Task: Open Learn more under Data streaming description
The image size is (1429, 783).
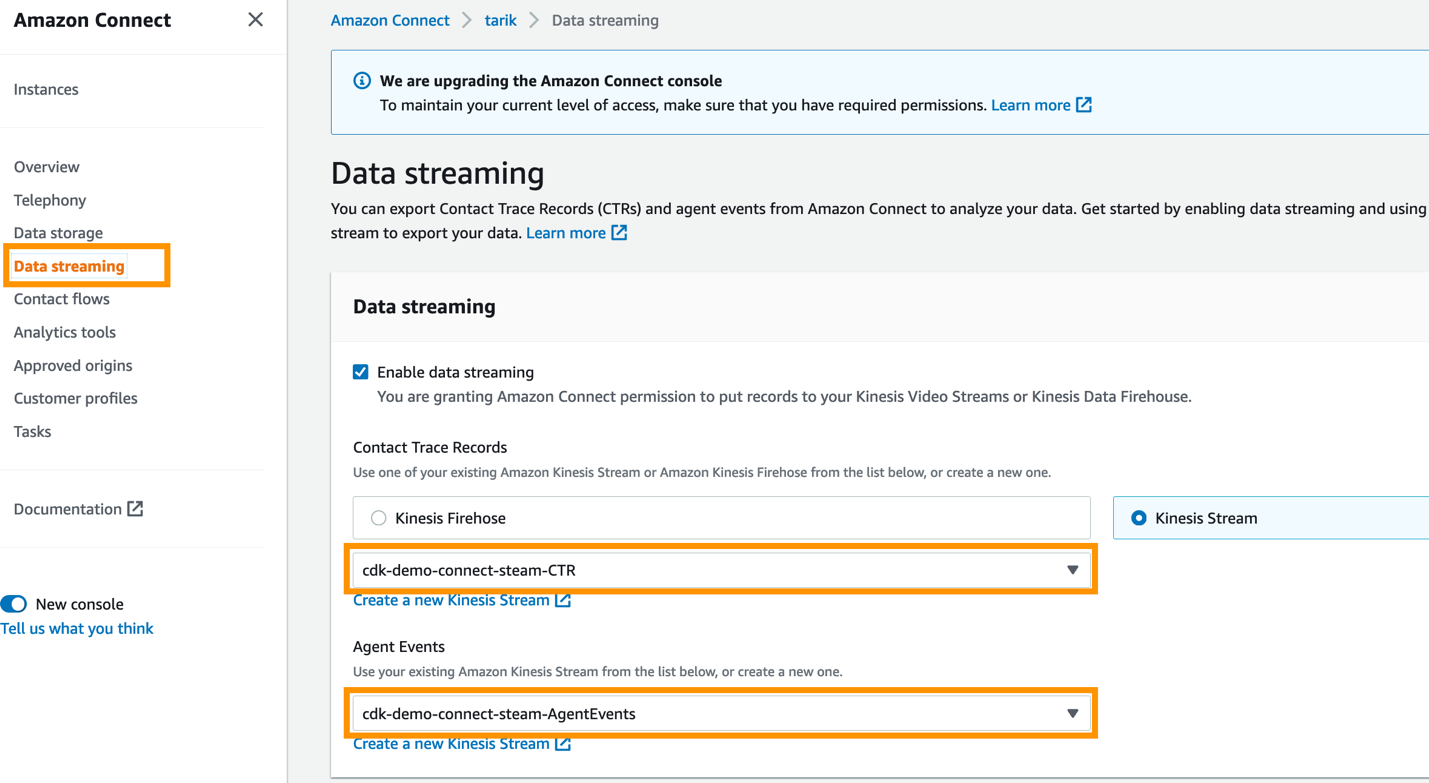Action: click(566, 233)
